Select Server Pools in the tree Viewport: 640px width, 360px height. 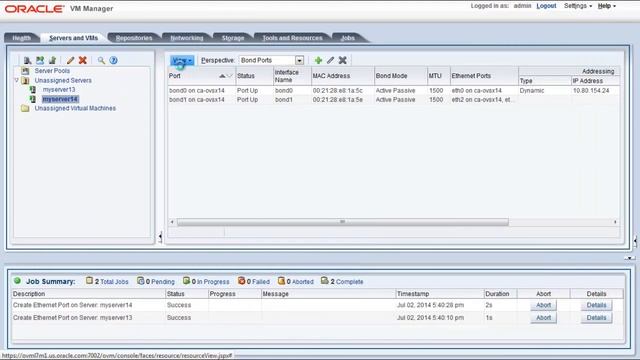52,71
